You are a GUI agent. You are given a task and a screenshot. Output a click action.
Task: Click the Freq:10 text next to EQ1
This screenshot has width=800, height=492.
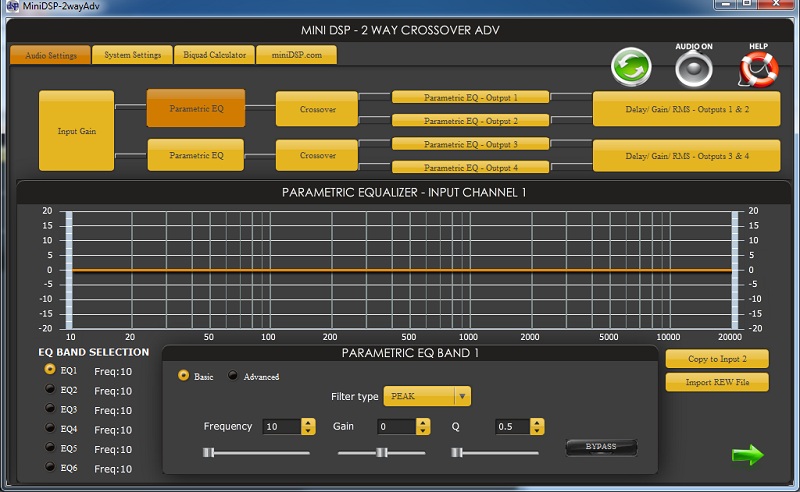pyautogui.click(x=113, y=372)
